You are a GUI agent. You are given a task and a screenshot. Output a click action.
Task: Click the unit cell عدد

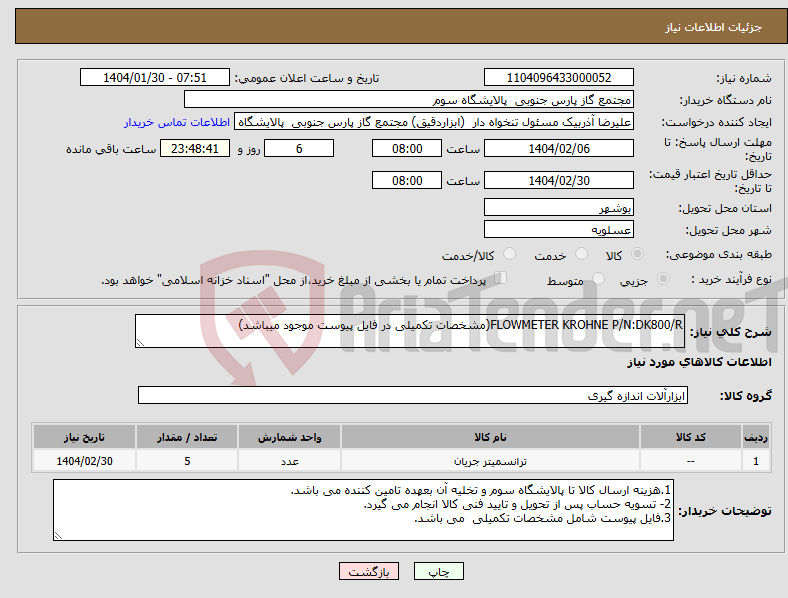click(289, 461)
